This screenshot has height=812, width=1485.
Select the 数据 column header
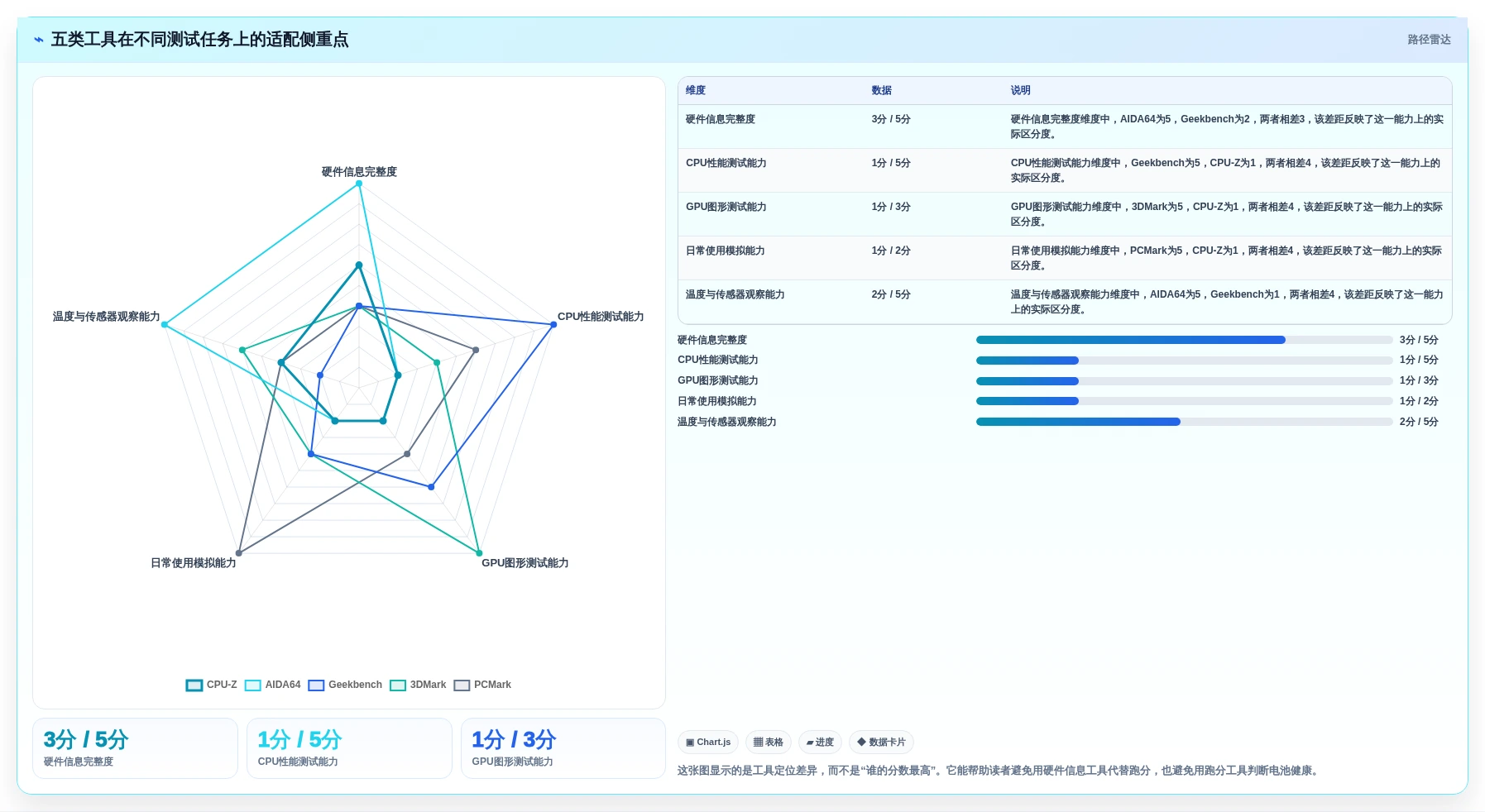pos(881,90)
